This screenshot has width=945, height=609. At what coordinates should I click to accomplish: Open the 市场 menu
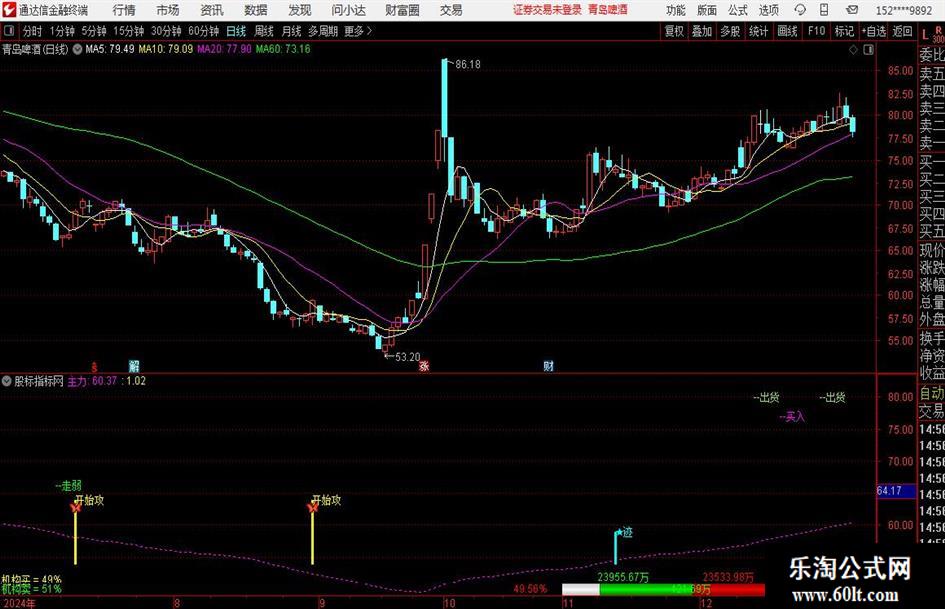click(x=168, y=10)
